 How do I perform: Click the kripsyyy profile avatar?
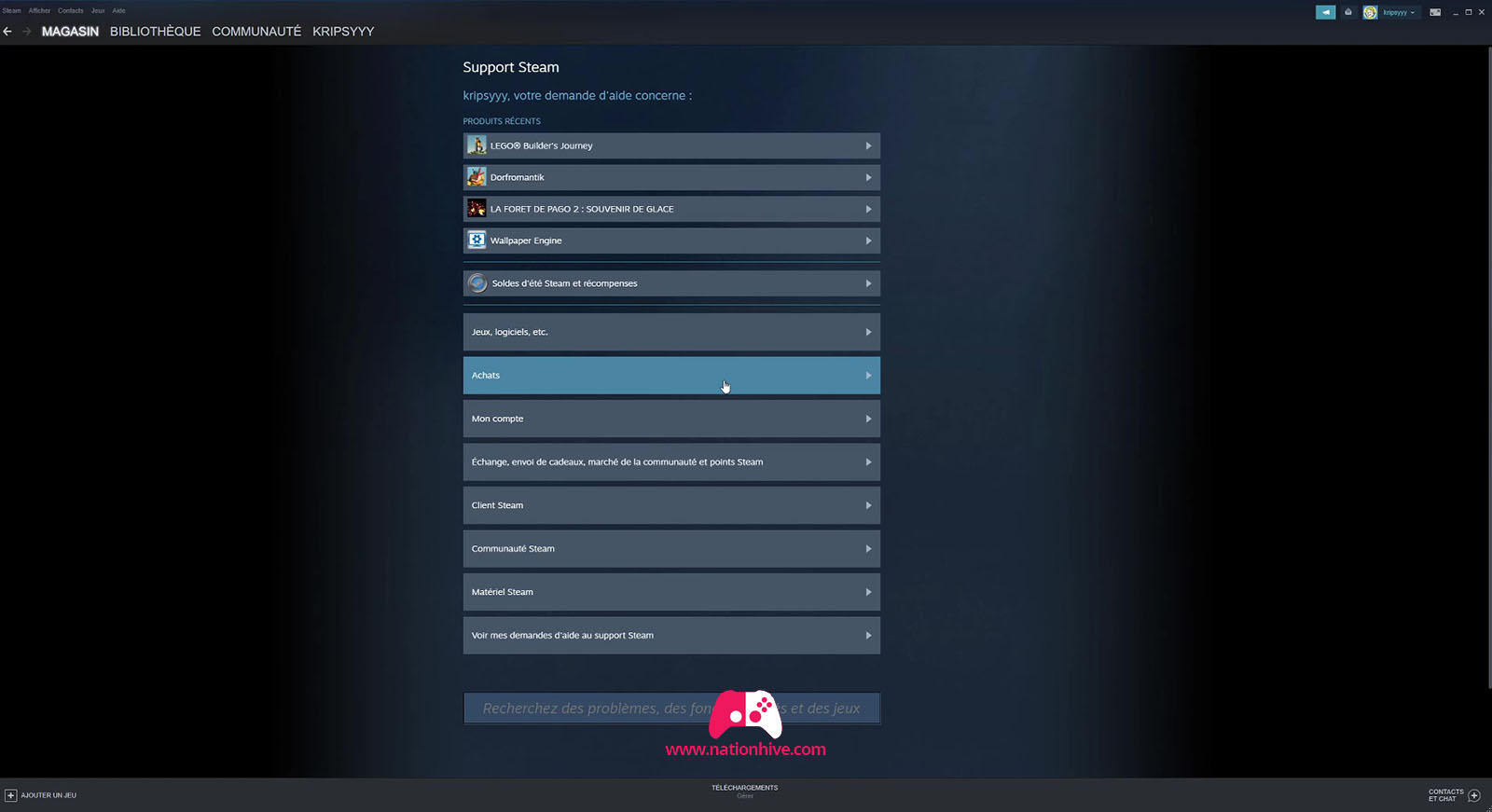(x=1370, y=12)
